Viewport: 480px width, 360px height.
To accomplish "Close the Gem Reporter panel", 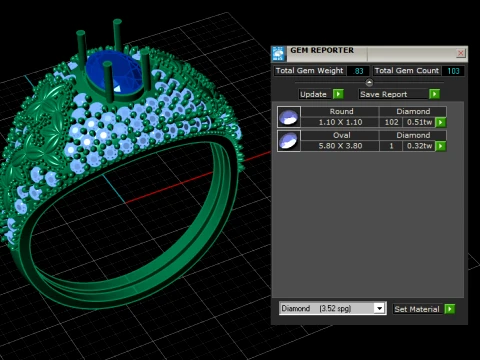I will (x=461, y=53).
